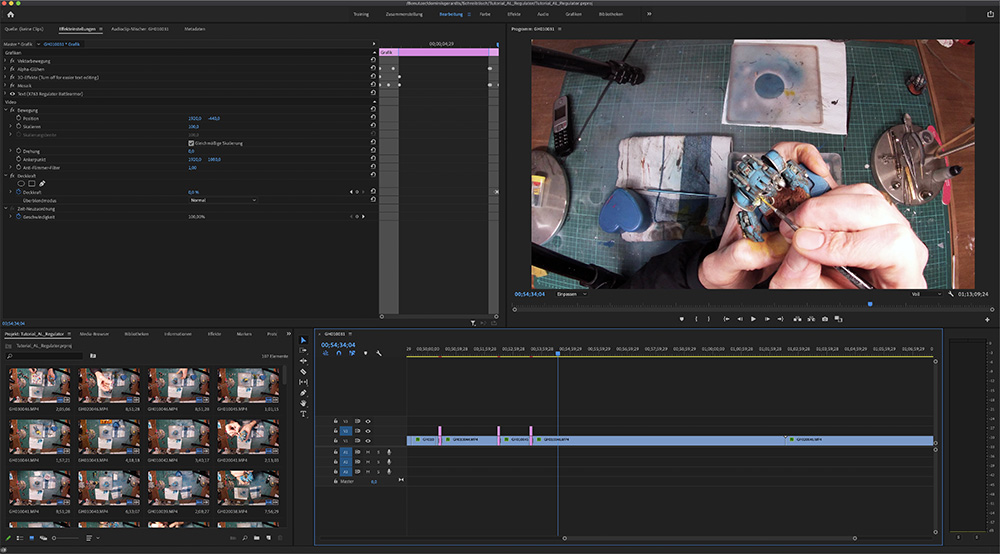Viewport: 1000px width, 554px height.
Task: Create ellipse mask under Deckkraft
Action: [21, 184]
